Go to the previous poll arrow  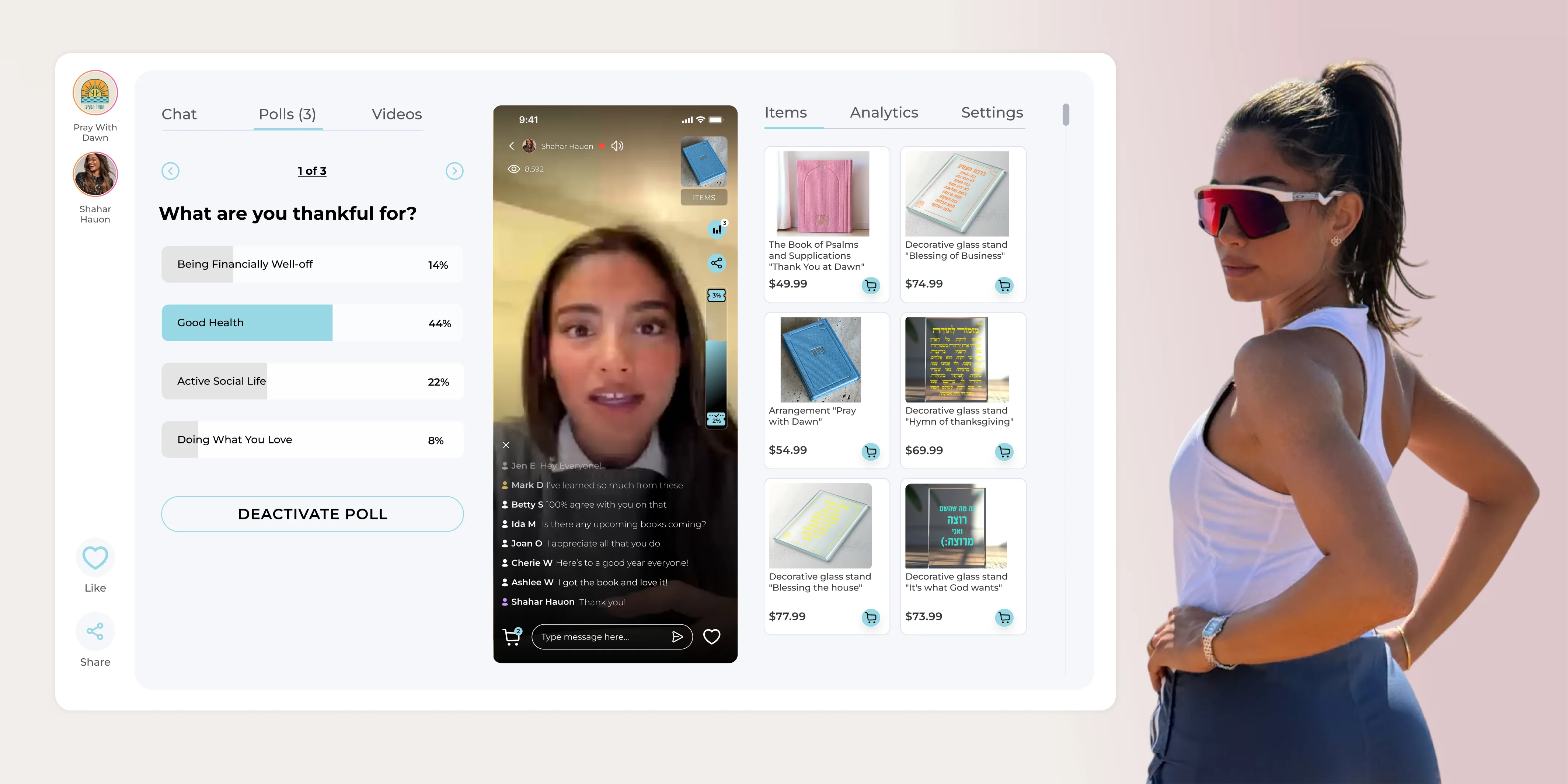click(x=170, y=171)
